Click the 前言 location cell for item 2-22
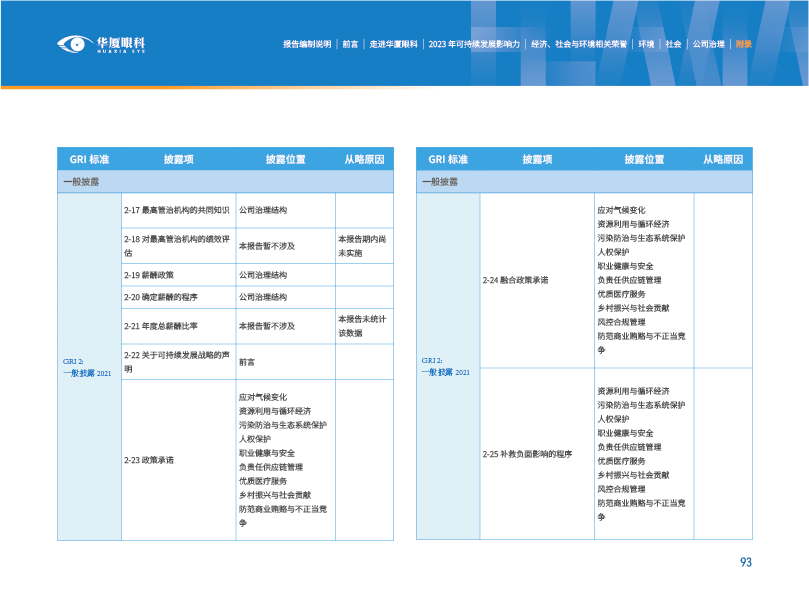 tap(245, 362)
